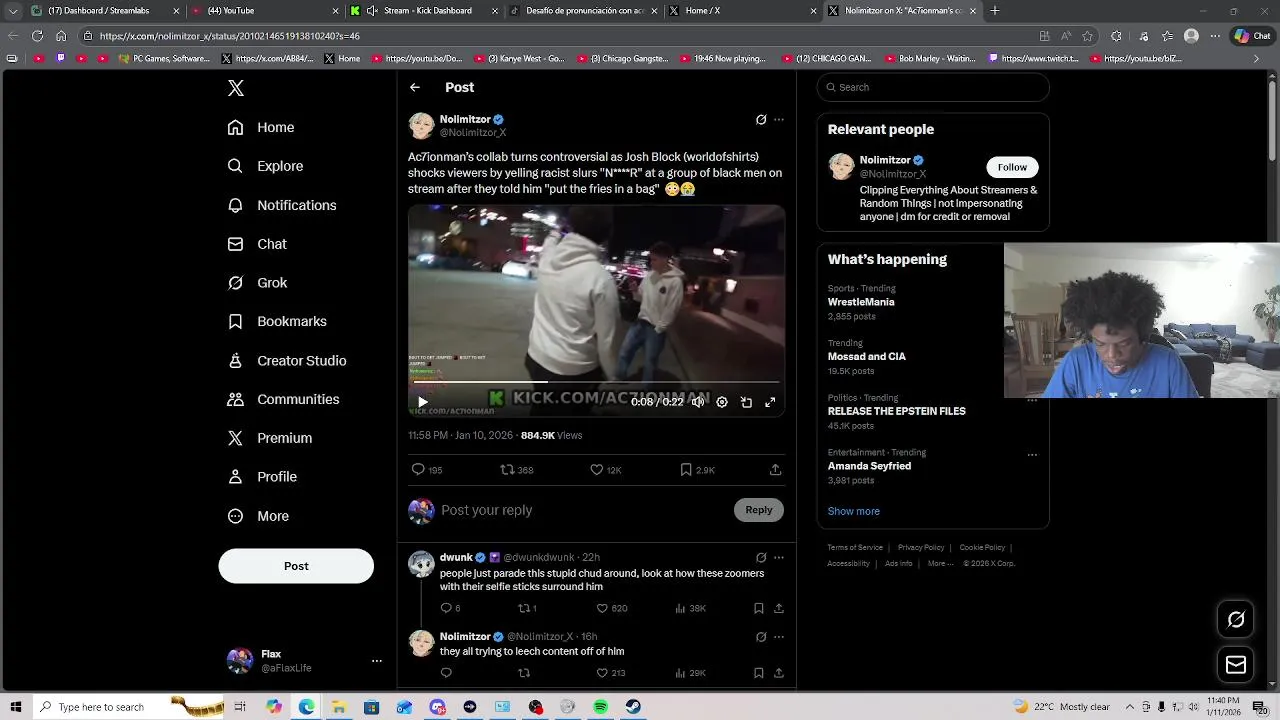This screenshot has width=1280, height=720.
Task: Open Grok in X sidebar
Action: tap(257, 283)
